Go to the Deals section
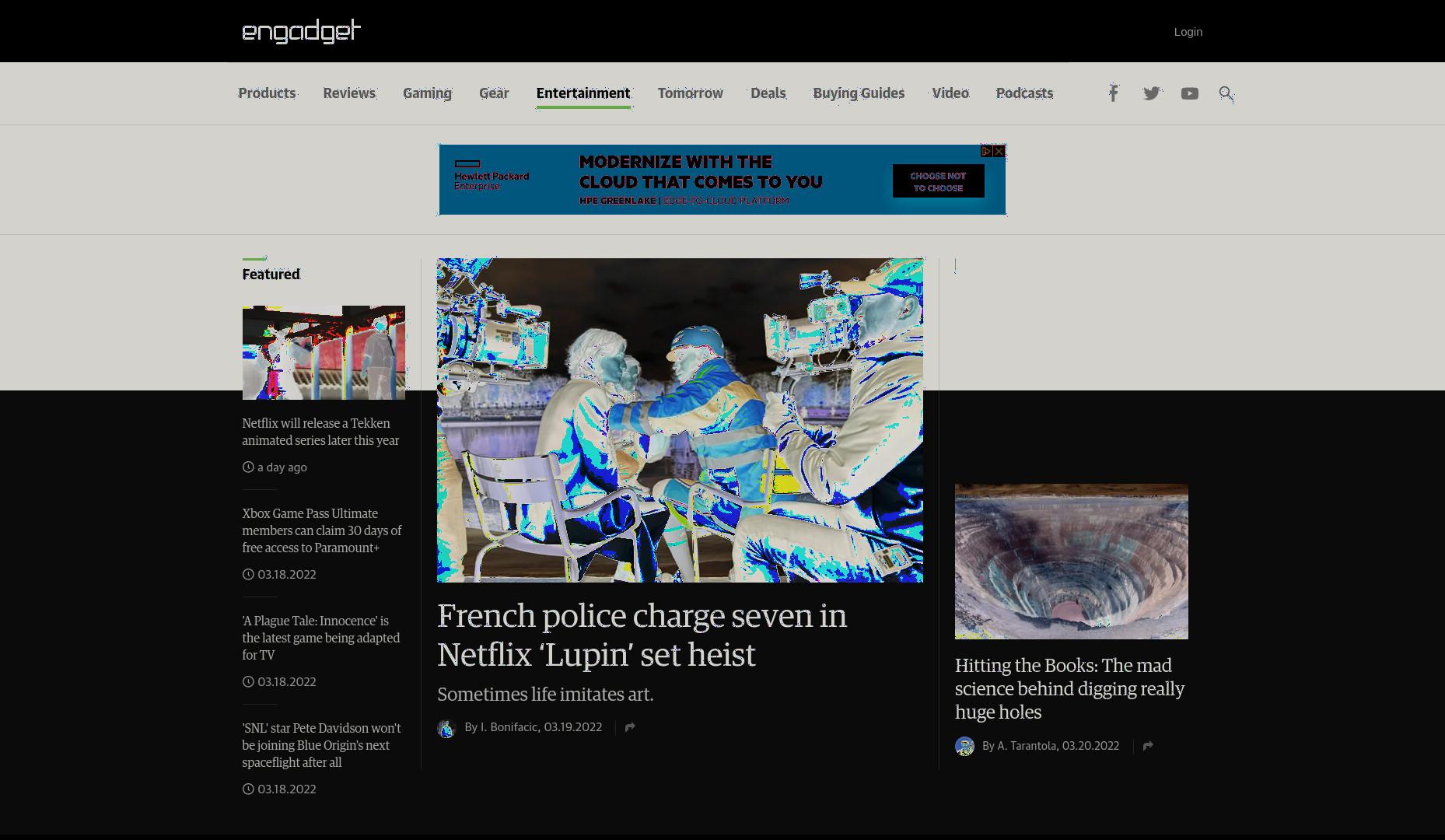Image resolution: width=1445 pixels, height=840 pixels. [x=768, y=93]
